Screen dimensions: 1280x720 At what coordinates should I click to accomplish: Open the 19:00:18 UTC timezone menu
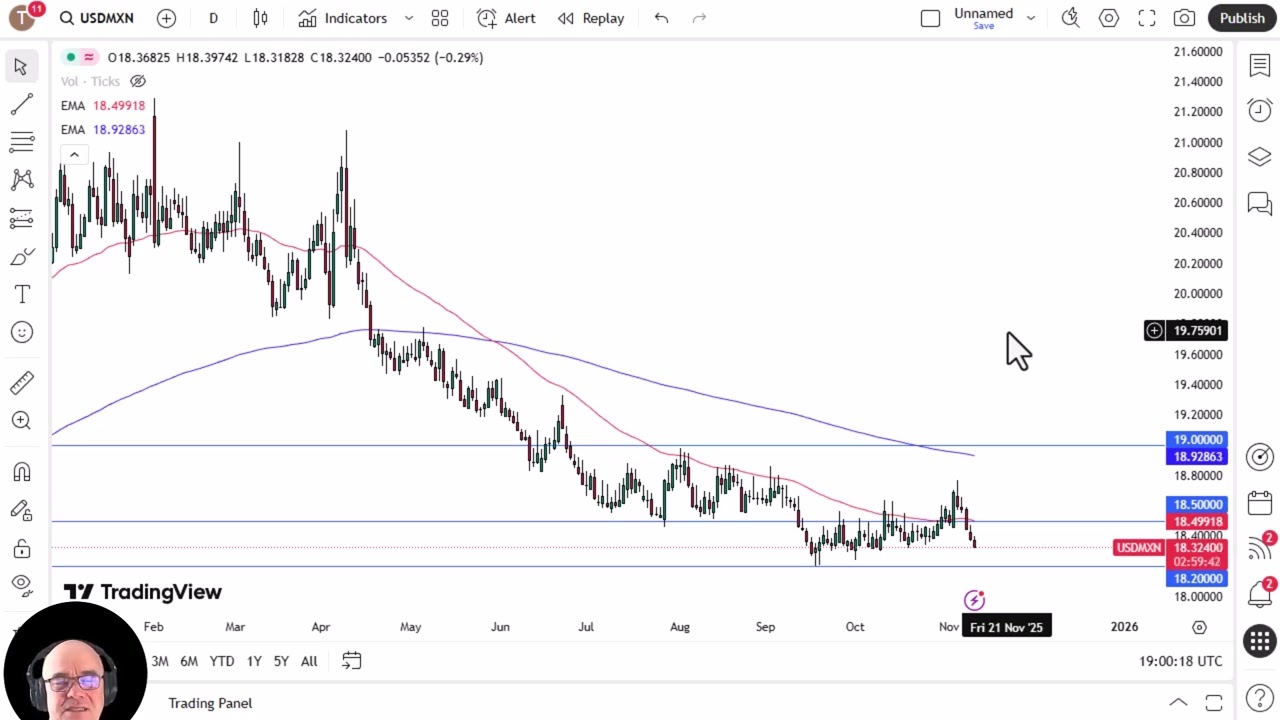pos(1180,661)
